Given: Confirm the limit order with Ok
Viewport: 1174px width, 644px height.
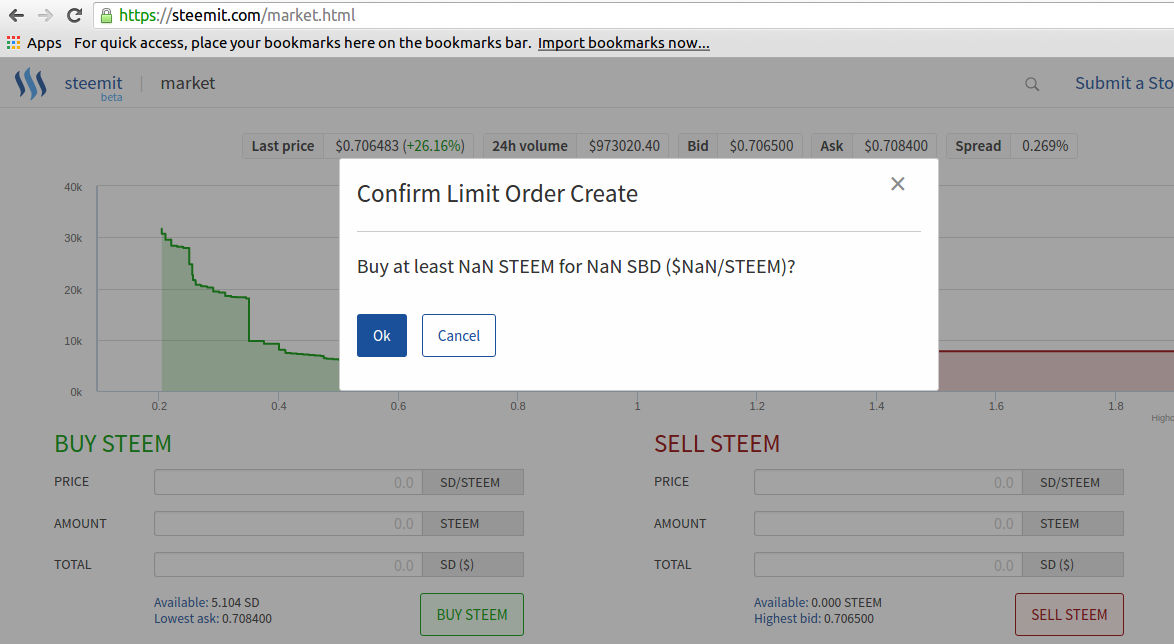Looking at the screenshot, I should point(382,335).
